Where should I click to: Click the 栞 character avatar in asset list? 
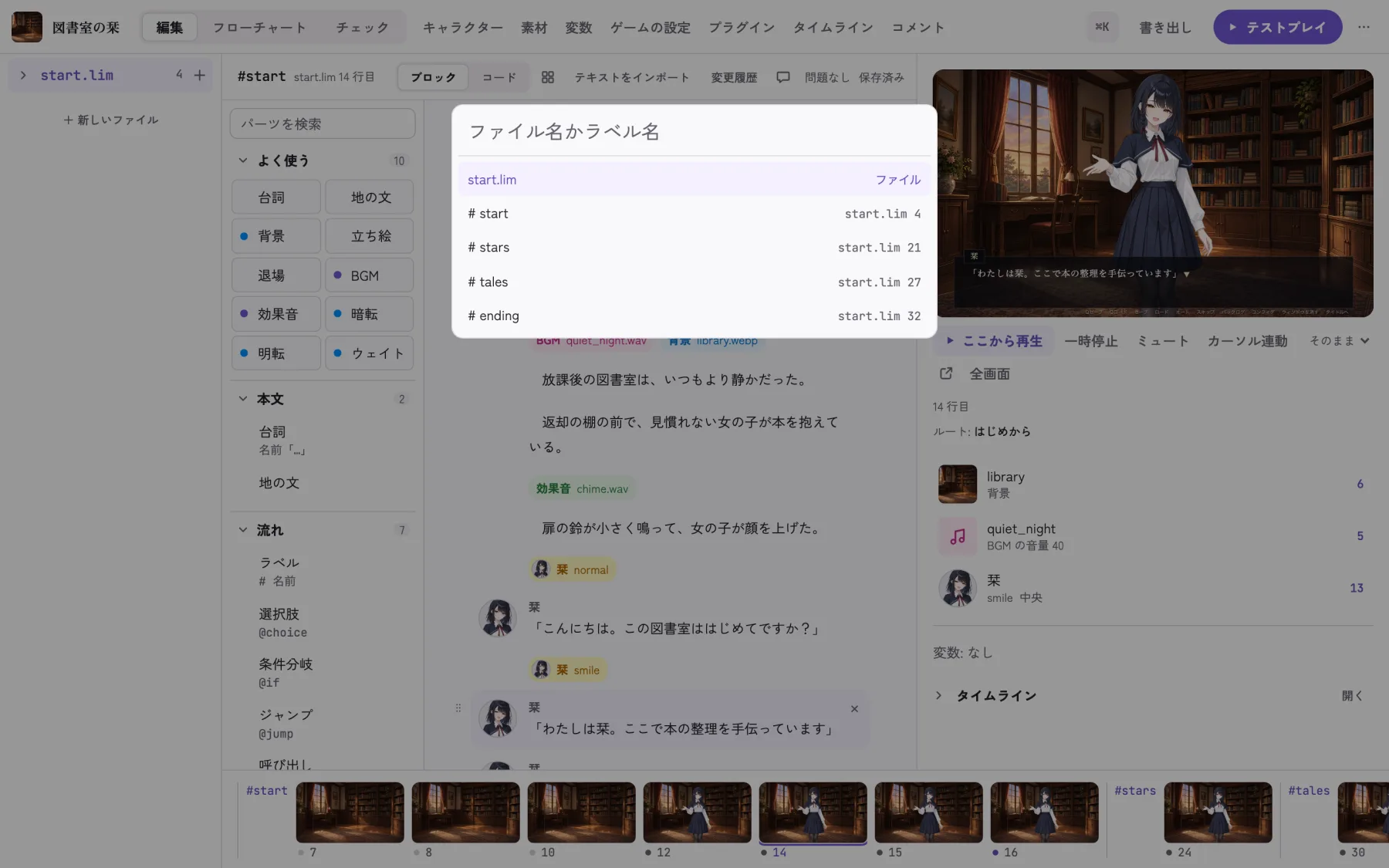tap(958, 588)
